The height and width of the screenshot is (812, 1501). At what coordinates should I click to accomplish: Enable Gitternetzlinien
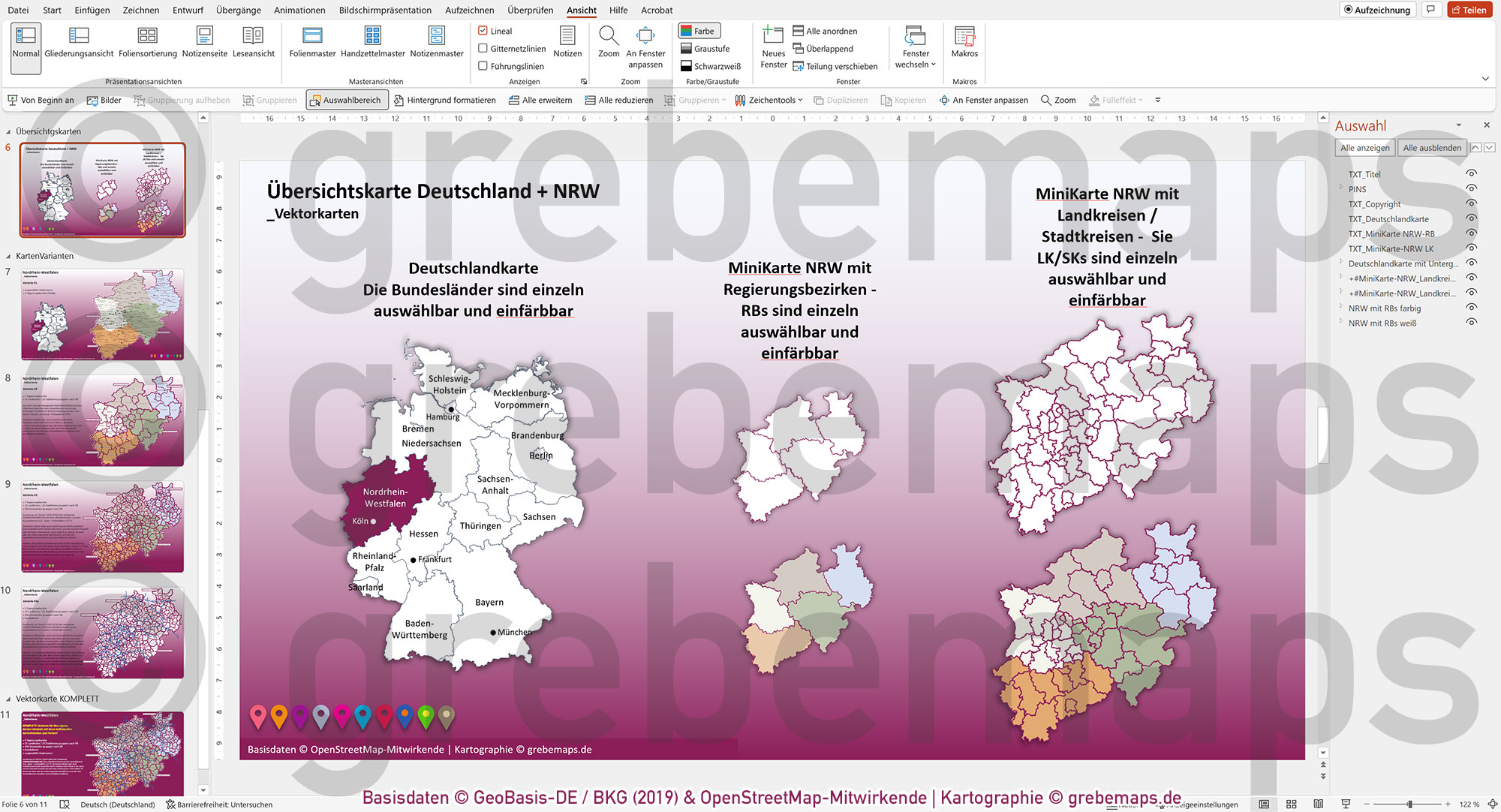click(x=483, y=48)
